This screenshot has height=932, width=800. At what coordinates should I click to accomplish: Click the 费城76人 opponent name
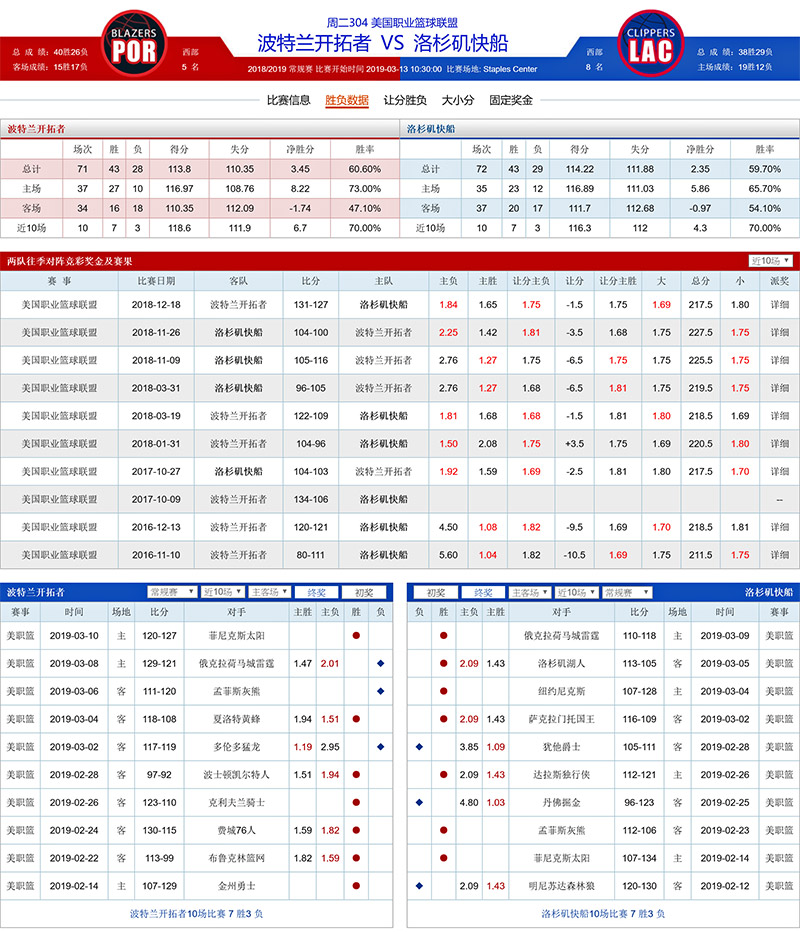pos(237,830)
